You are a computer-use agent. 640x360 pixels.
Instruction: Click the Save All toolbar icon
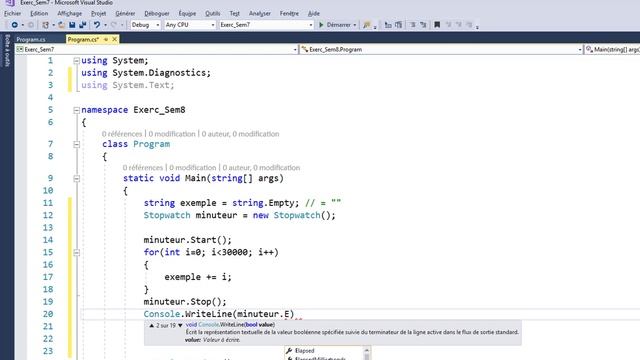83,25
